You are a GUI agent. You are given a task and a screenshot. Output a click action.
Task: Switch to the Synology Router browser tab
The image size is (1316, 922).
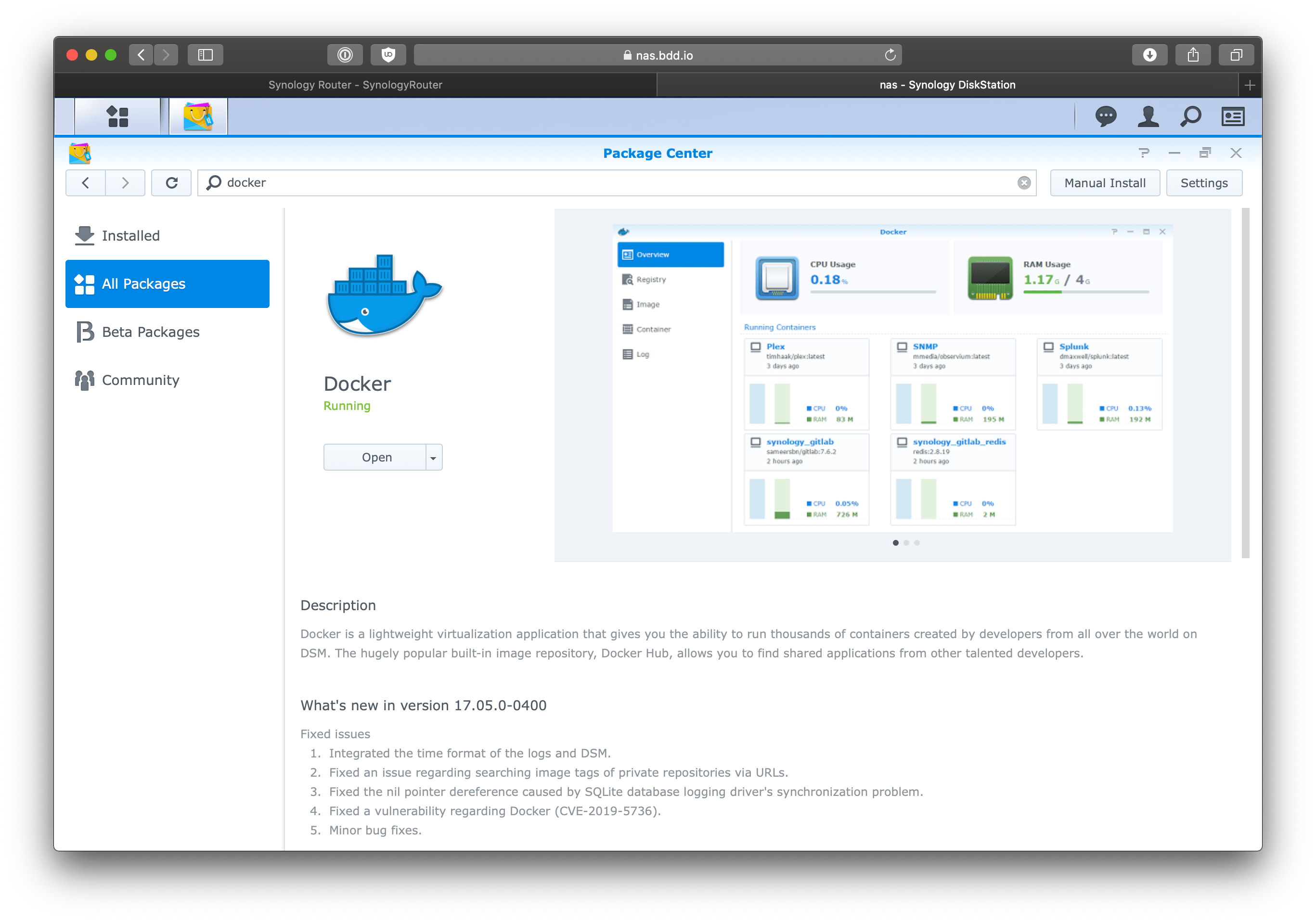click(355, 84)
